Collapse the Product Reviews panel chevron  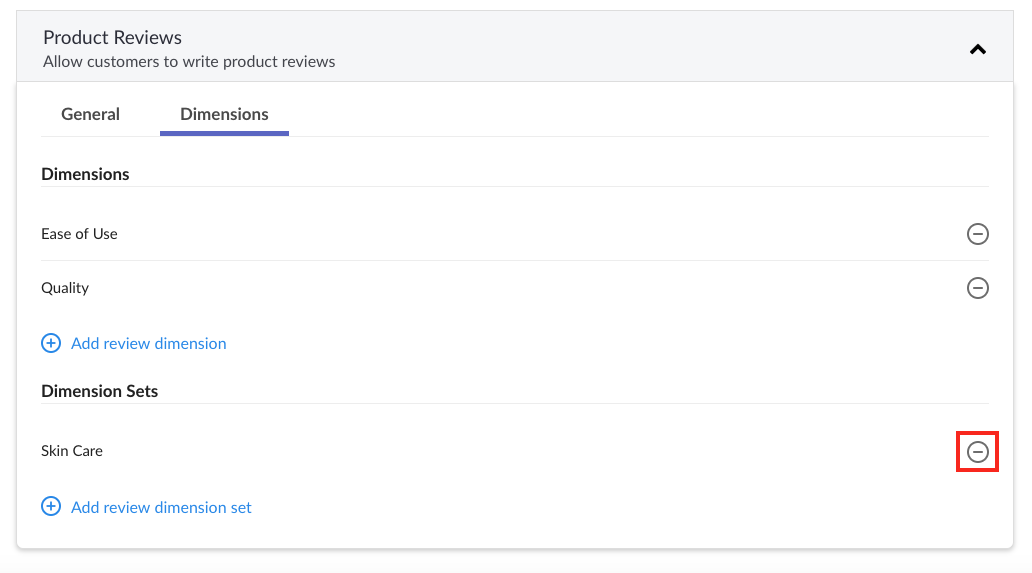[x=977, y=49]
